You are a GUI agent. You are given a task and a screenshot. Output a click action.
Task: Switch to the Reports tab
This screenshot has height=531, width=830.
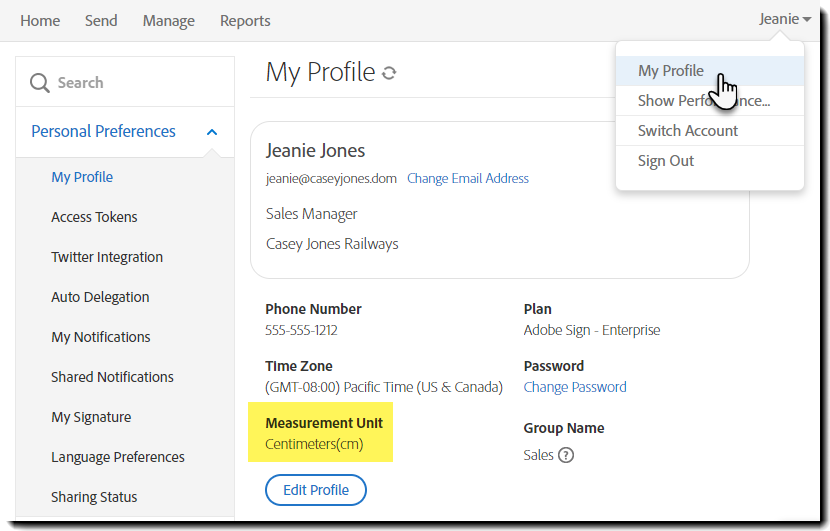(245, 20)
